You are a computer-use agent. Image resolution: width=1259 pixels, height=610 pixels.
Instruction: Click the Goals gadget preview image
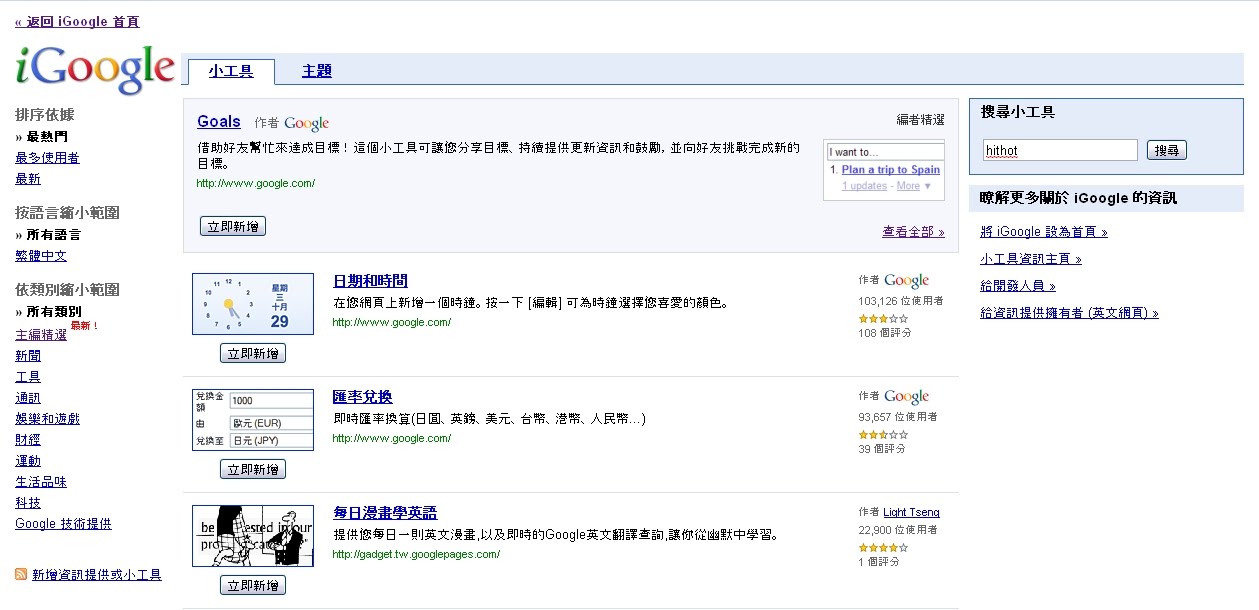click(884, 170)
